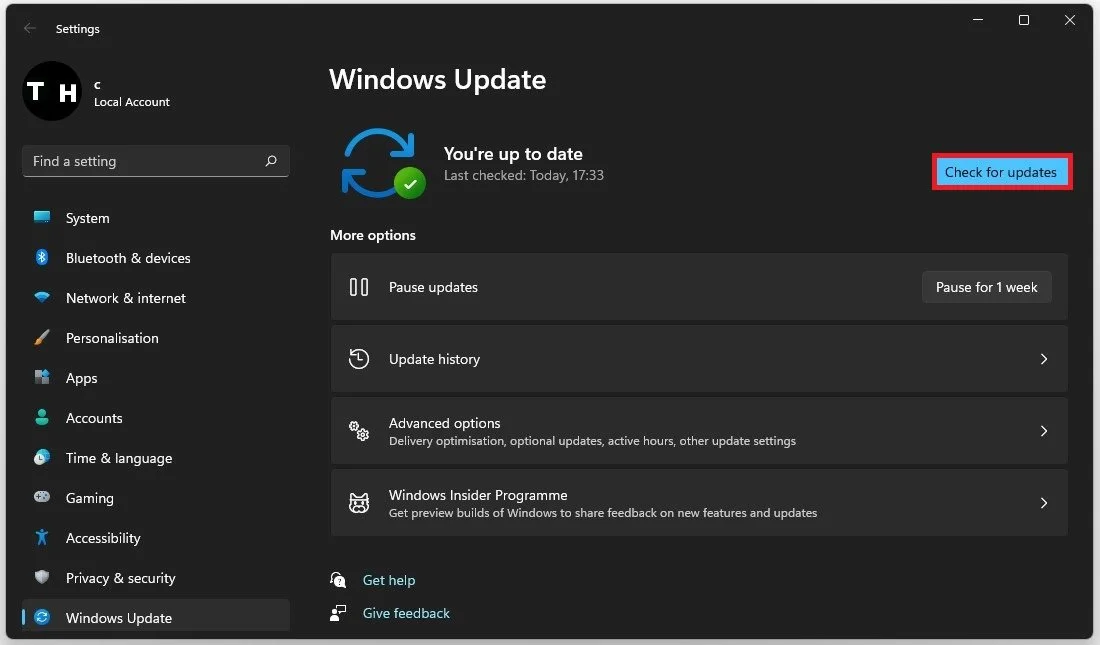Click the search magnifier icon

[x=271, y=161]
